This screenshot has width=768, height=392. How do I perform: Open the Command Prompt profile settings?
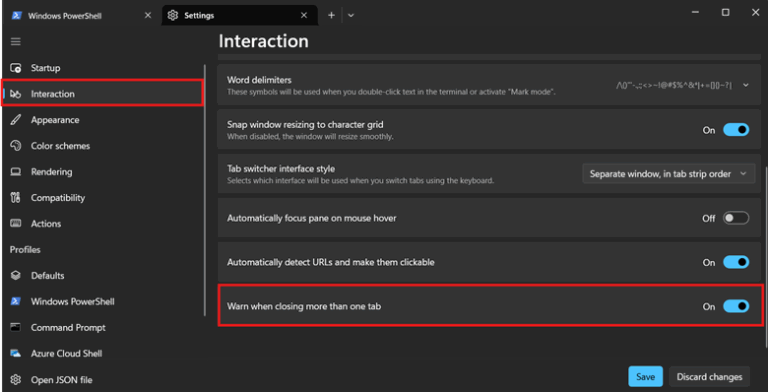[103, 327]
